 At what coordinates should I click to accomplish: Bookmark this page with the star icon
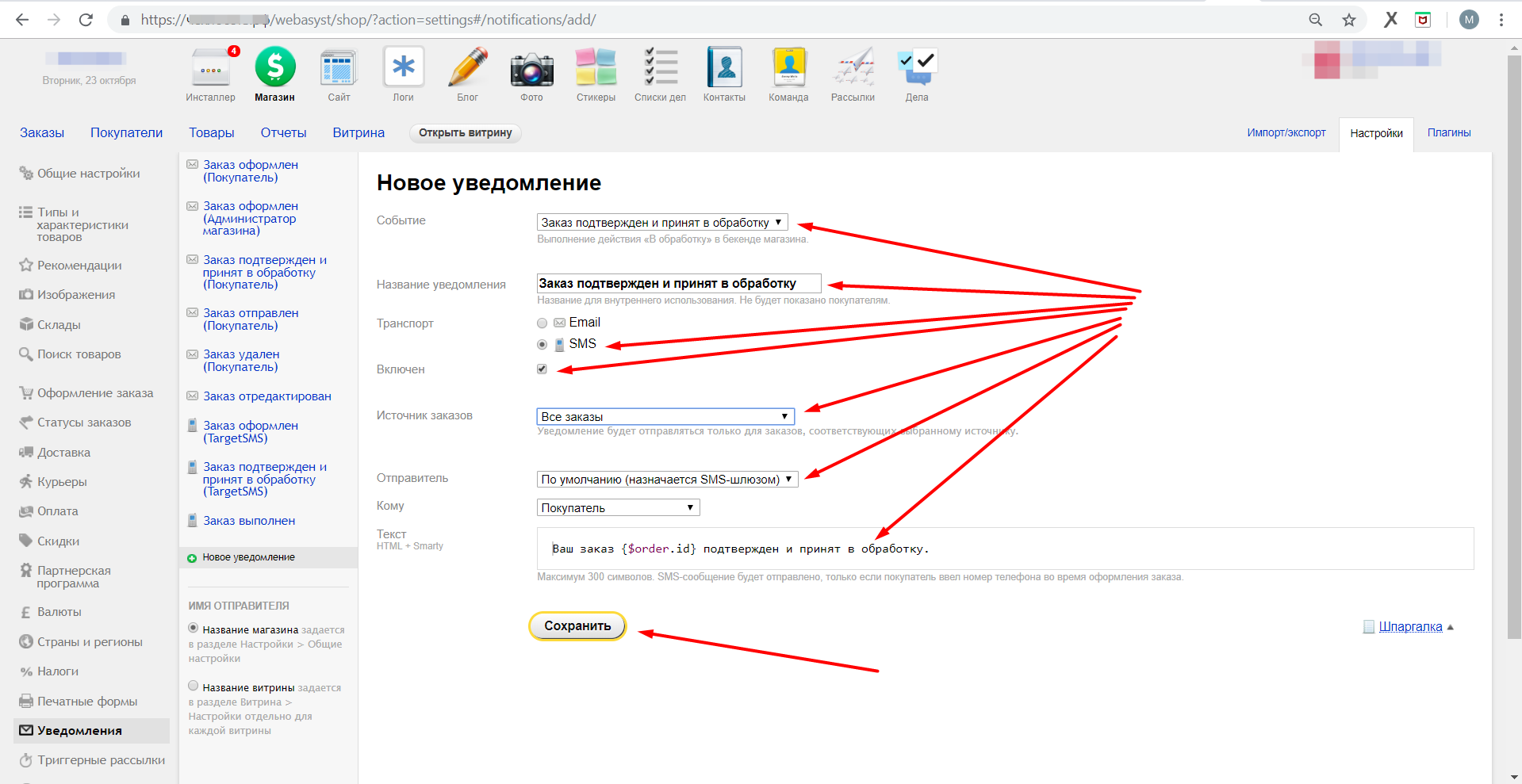click(1348, 20)
